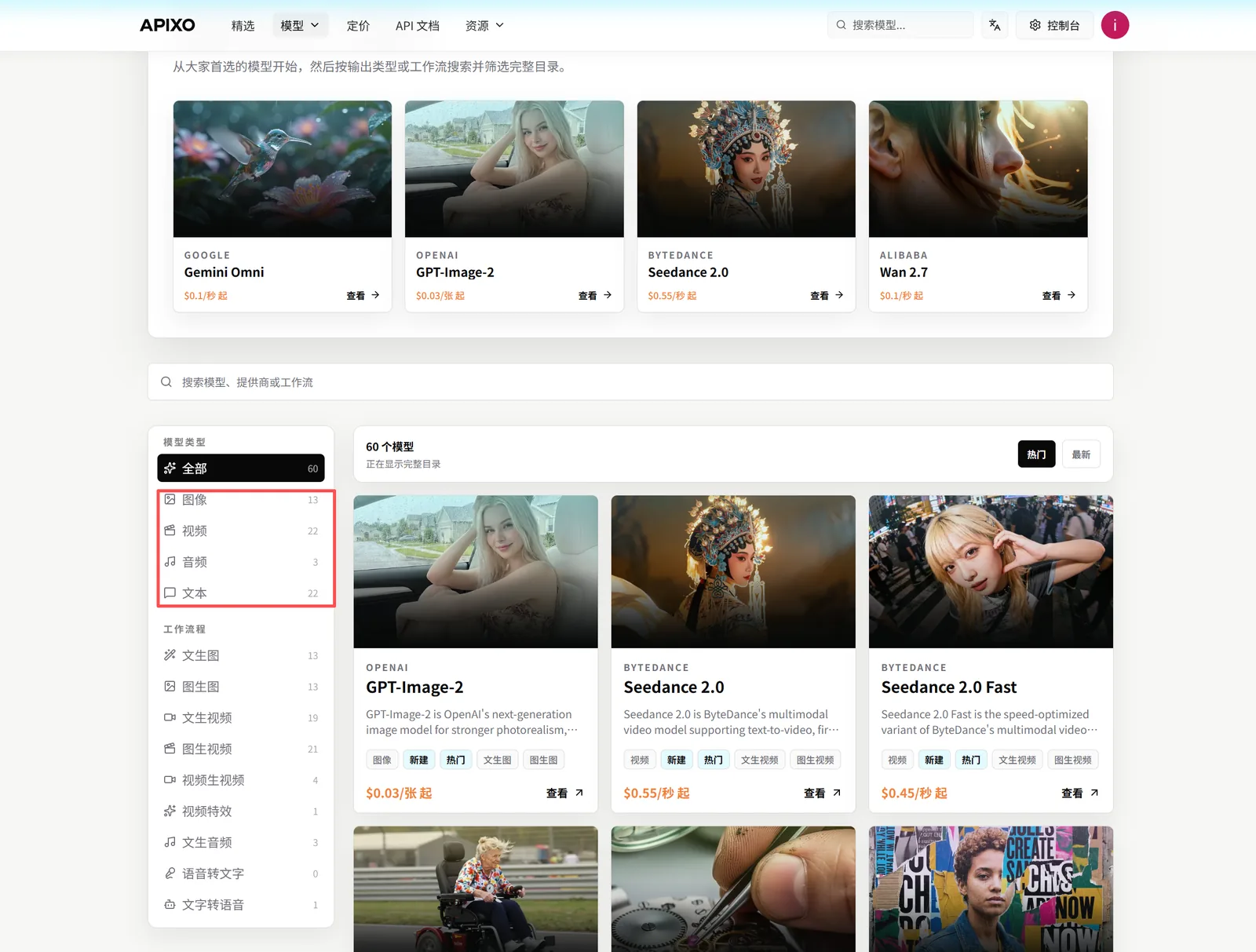Filter by 文本 model type

(241, 593)
